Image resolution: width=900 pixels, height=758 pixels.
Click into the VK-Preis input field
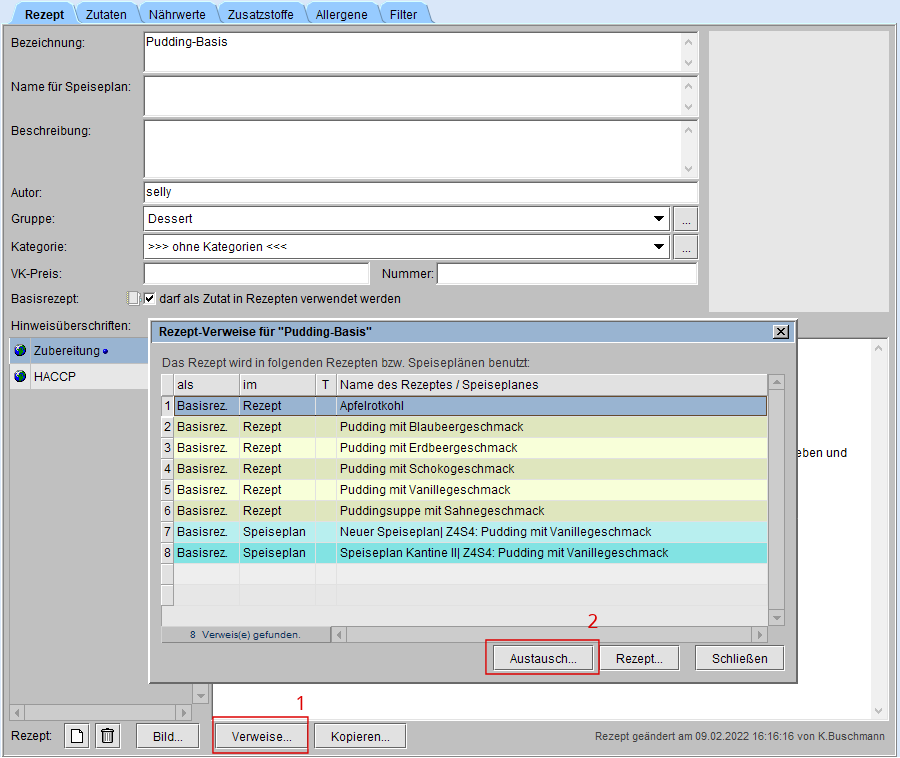(x=256, y=274)
